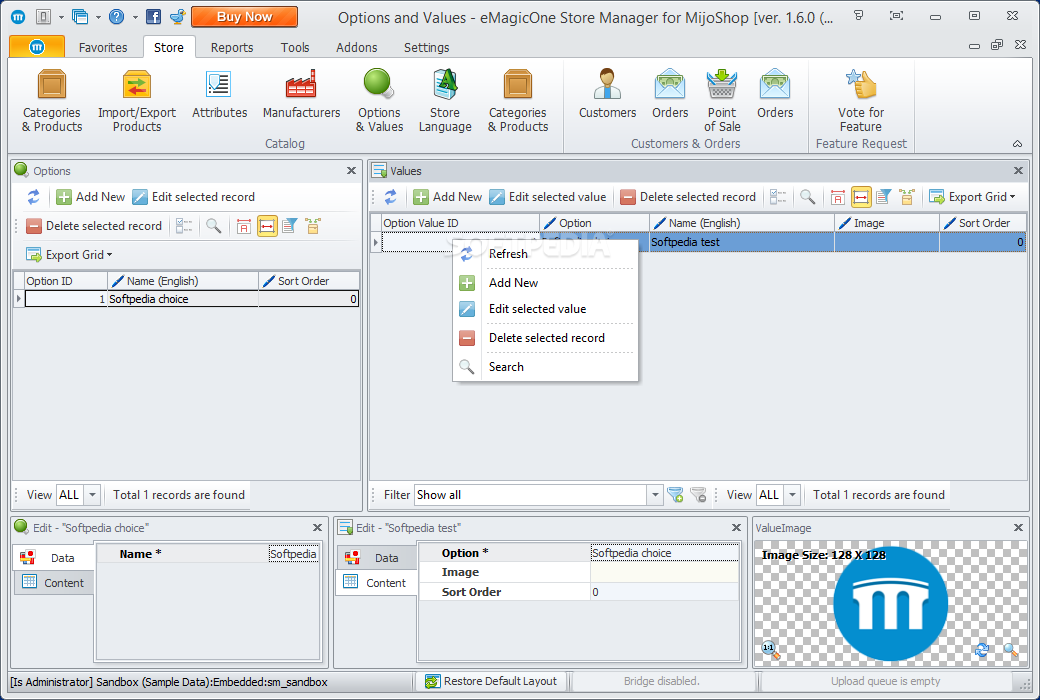Screen dimensions: 1040x700
Task: Click Restore Default Layout button
Action: coord(491,681)
